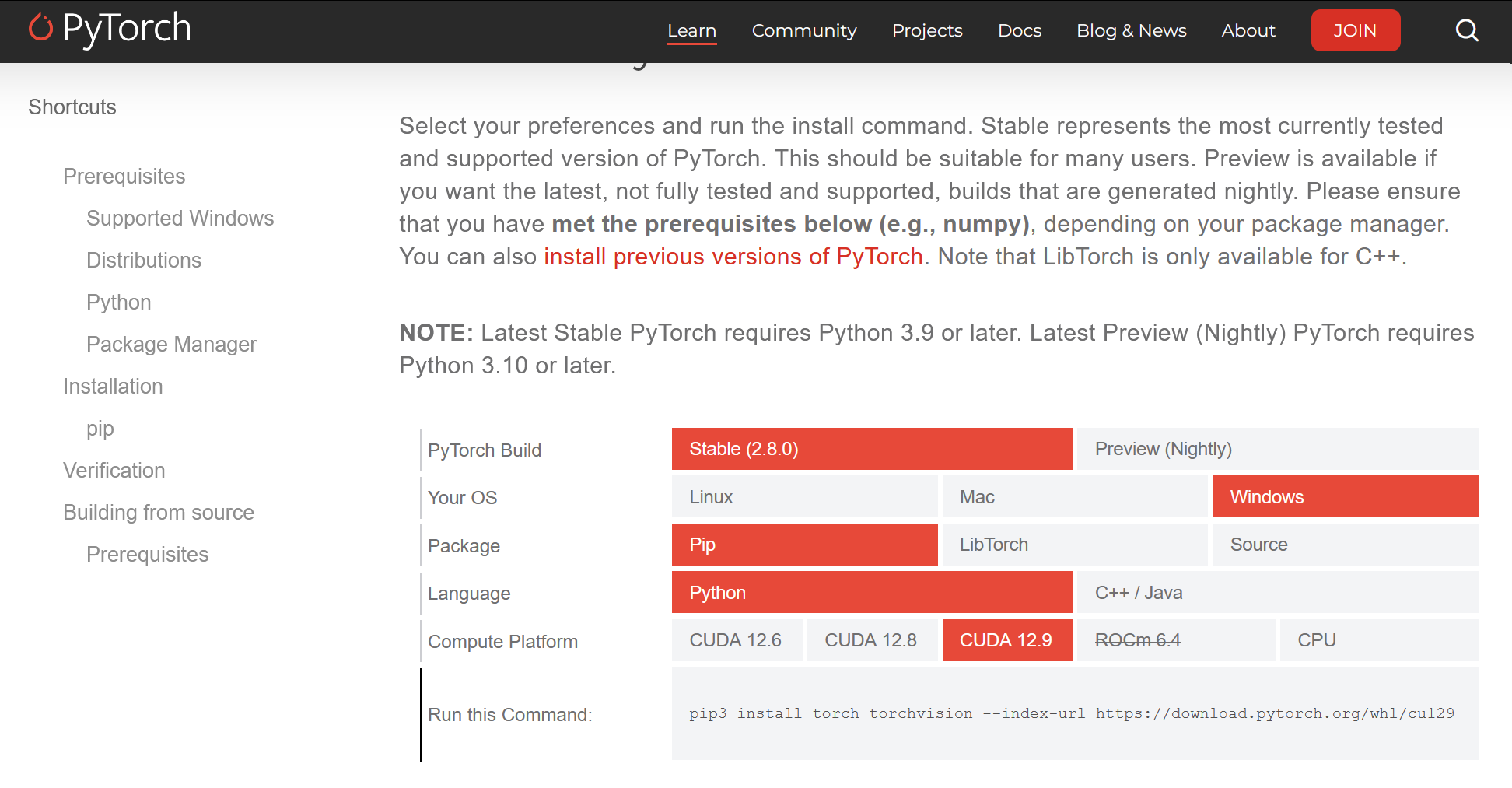Choose LibTorch package option

1075,545
